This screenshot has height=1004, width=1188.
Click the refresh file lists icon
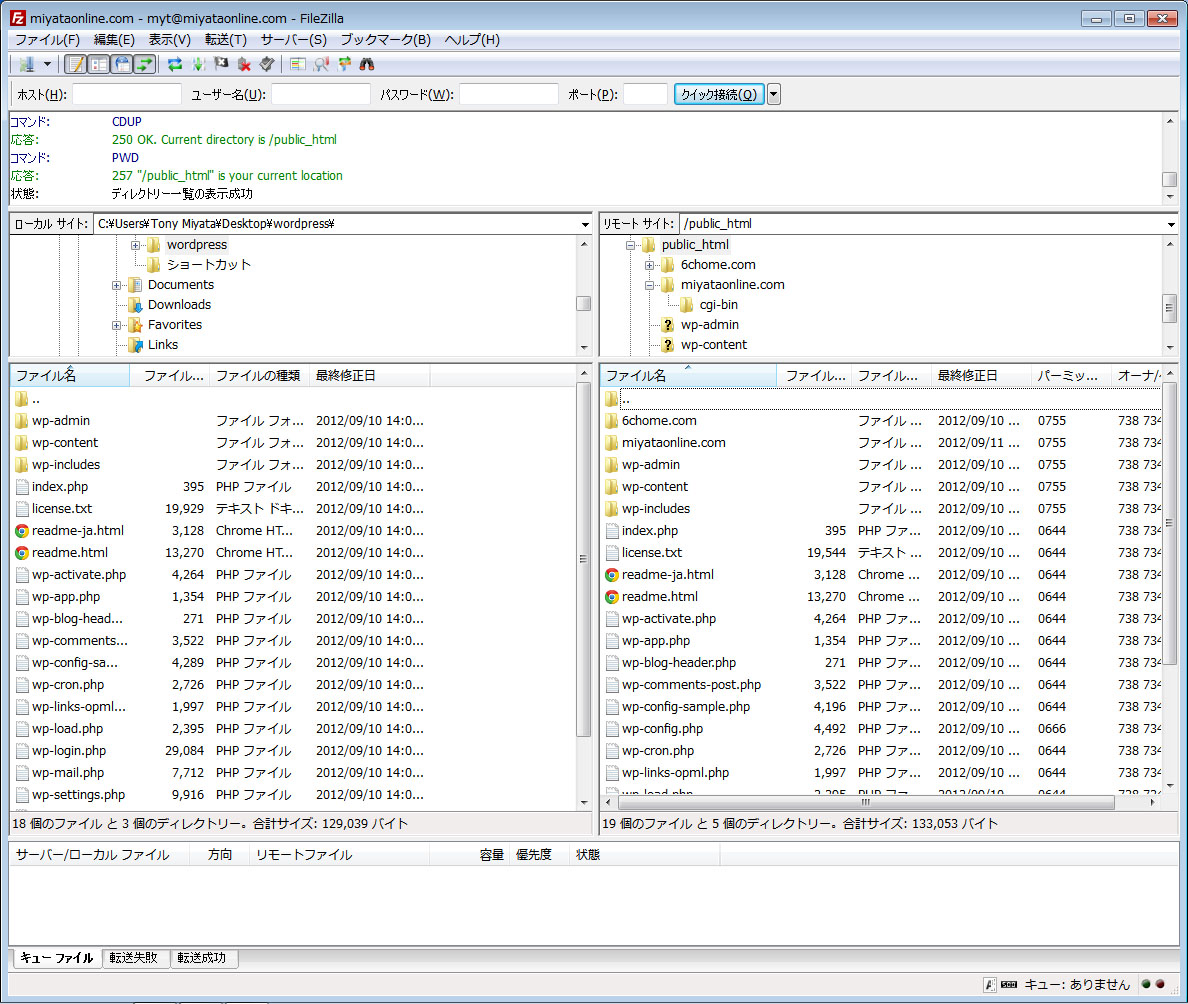click(175, 64)
